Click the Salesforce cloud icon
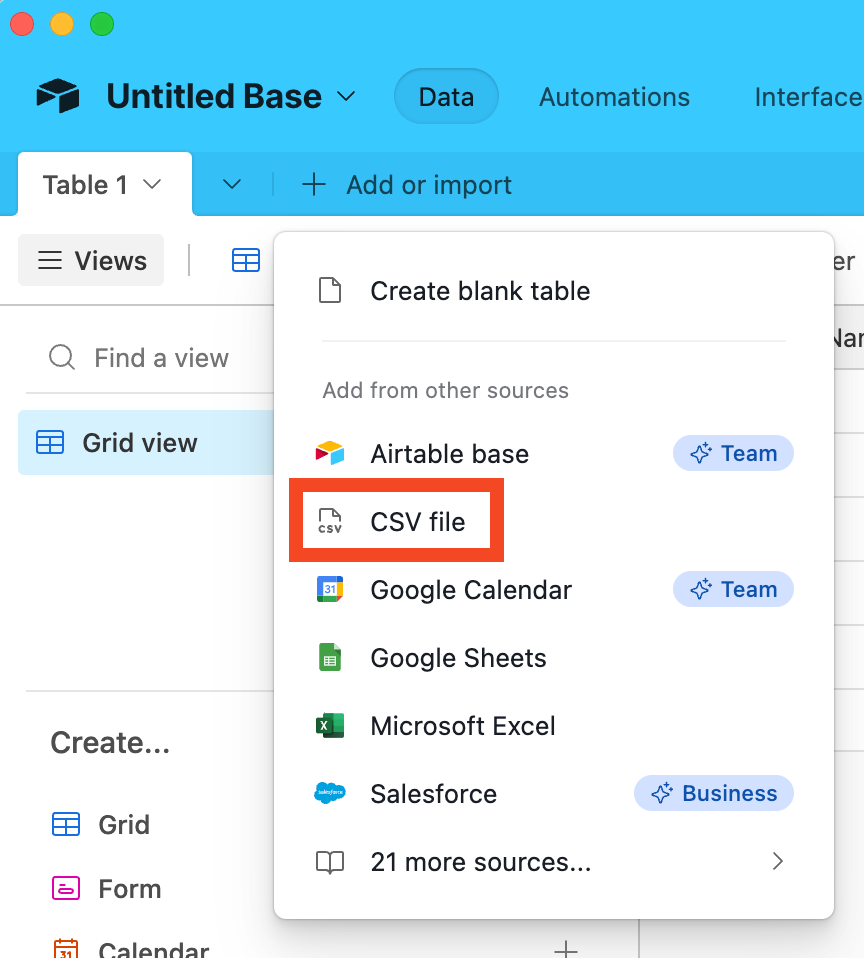Viewport: 864px width, 958px height. click(329, 794)
